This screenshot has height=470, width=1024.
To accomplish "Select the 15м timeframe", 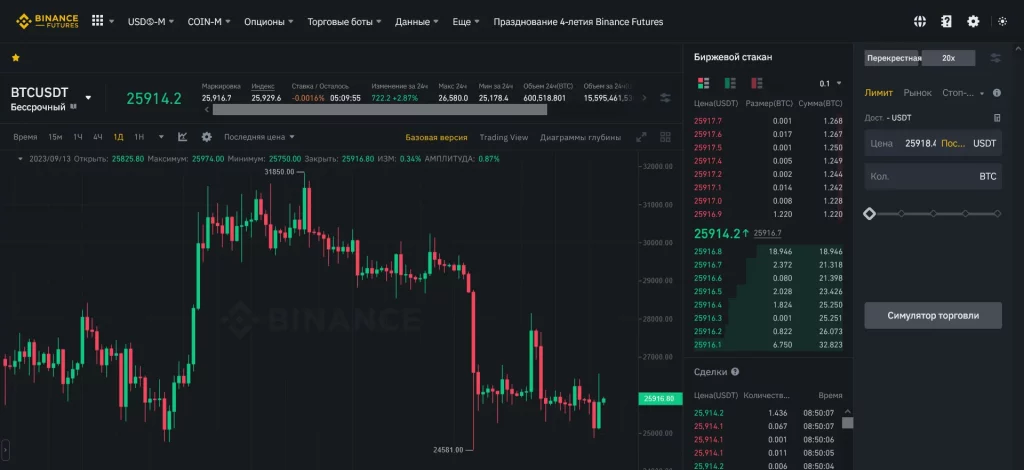I will tap(55, 137).
